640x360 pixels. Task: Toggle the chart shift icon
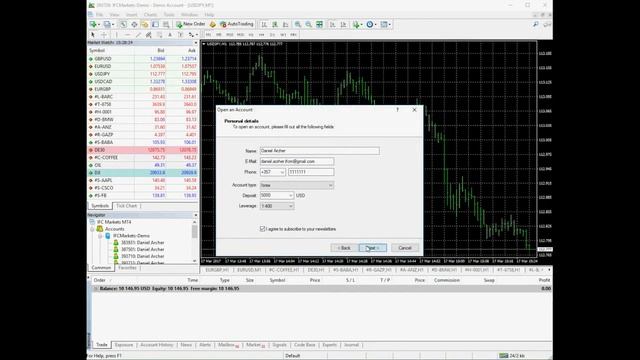(343, 24)
